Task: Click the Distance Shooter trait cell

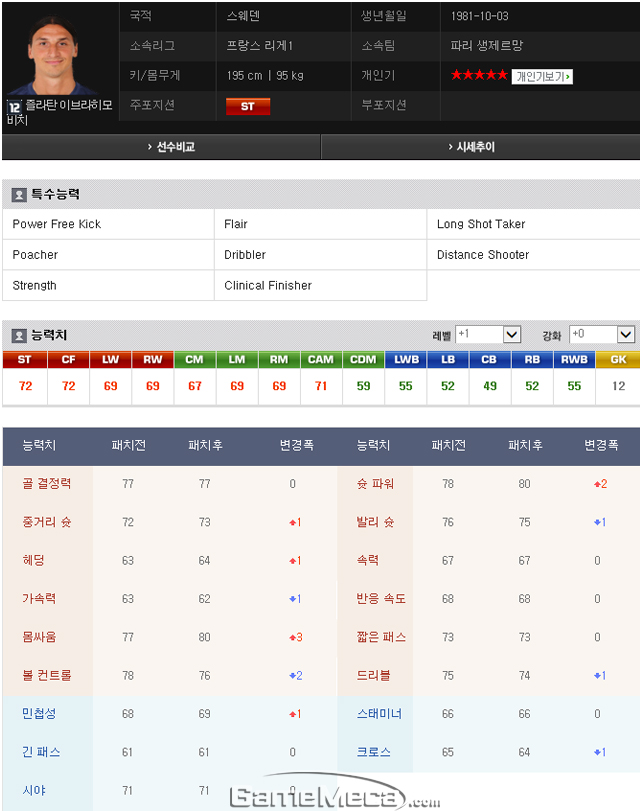Action: (x=533, y=254)
